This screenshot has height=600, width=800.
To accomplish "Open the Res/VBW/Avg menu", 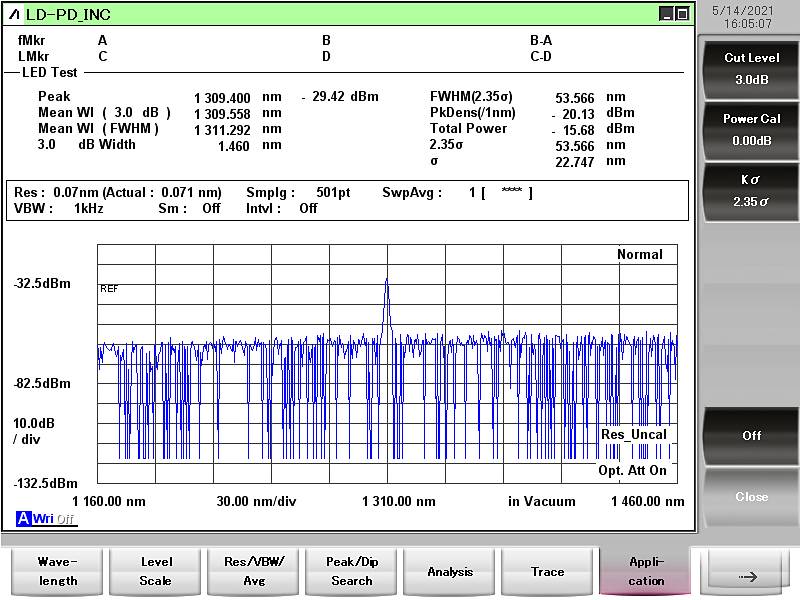I will click(x=253, y=571).
